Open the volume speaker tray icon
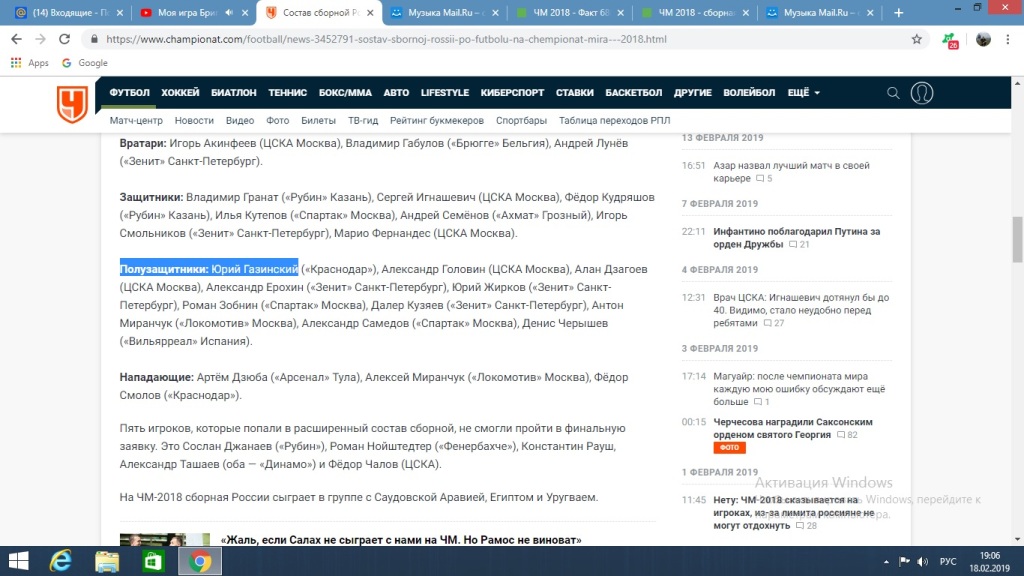This screenshot has height=576, width=1024. [x=922, y=562]
